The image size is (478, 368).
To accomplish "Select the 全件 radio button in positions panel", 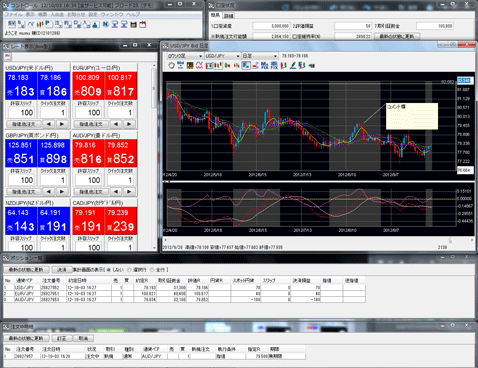I will point(152,270).
